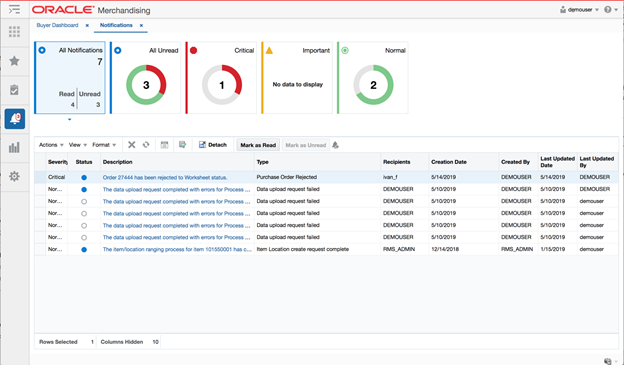Open the View dropdown menu
The height and width of the screenshot is (365, 624).
pyautogui.click(x=78, y=145)
